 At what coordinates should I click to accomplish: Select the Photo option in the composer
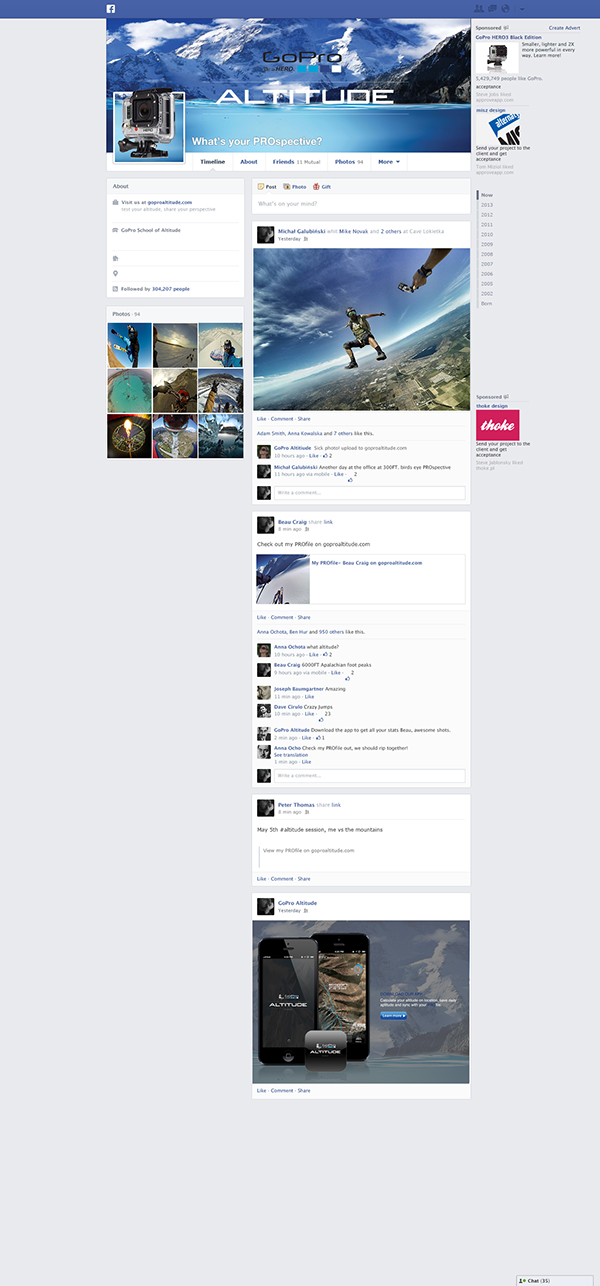click(295, 187)
